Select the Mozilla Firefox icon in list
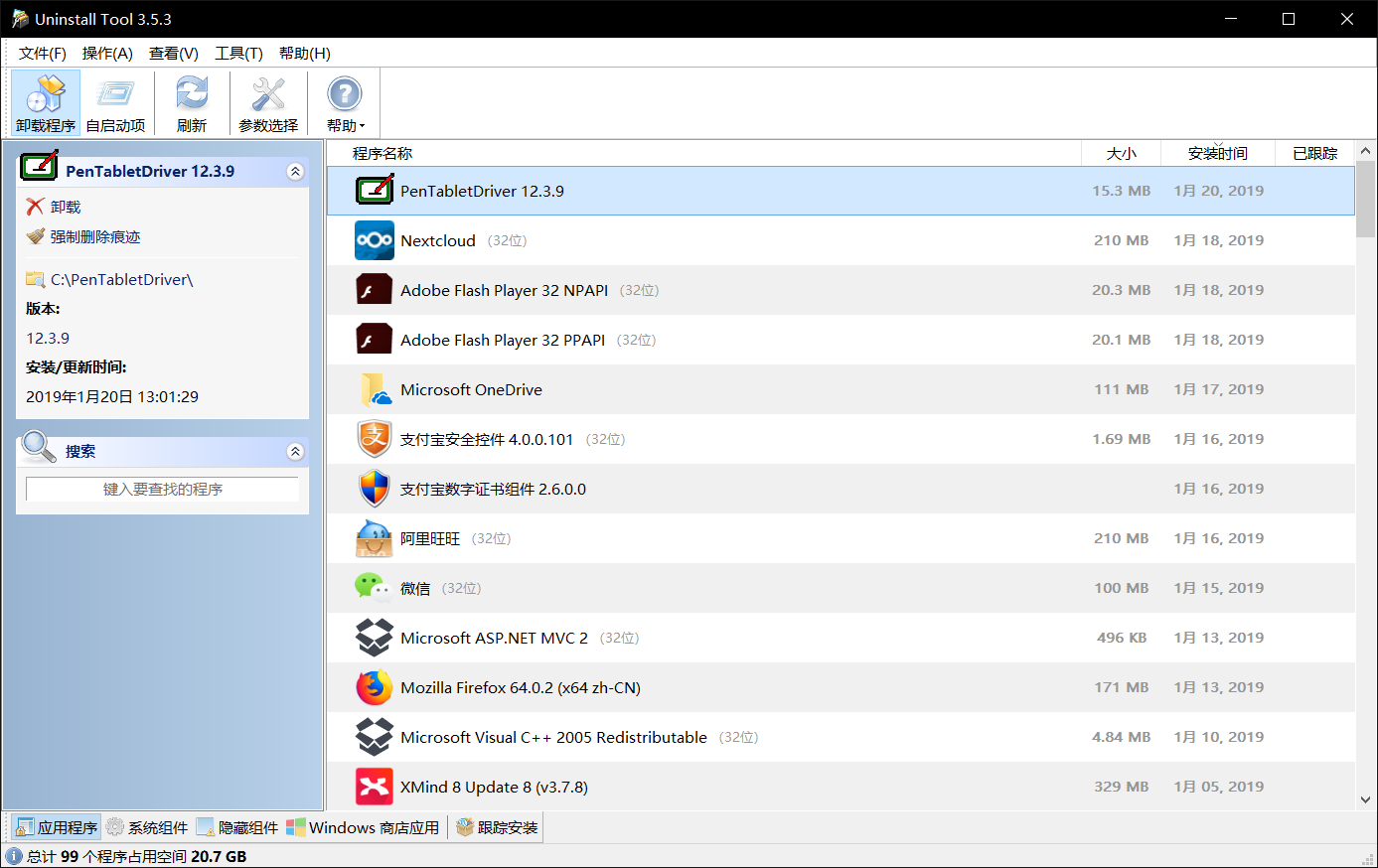 click(x=375, y=687)
